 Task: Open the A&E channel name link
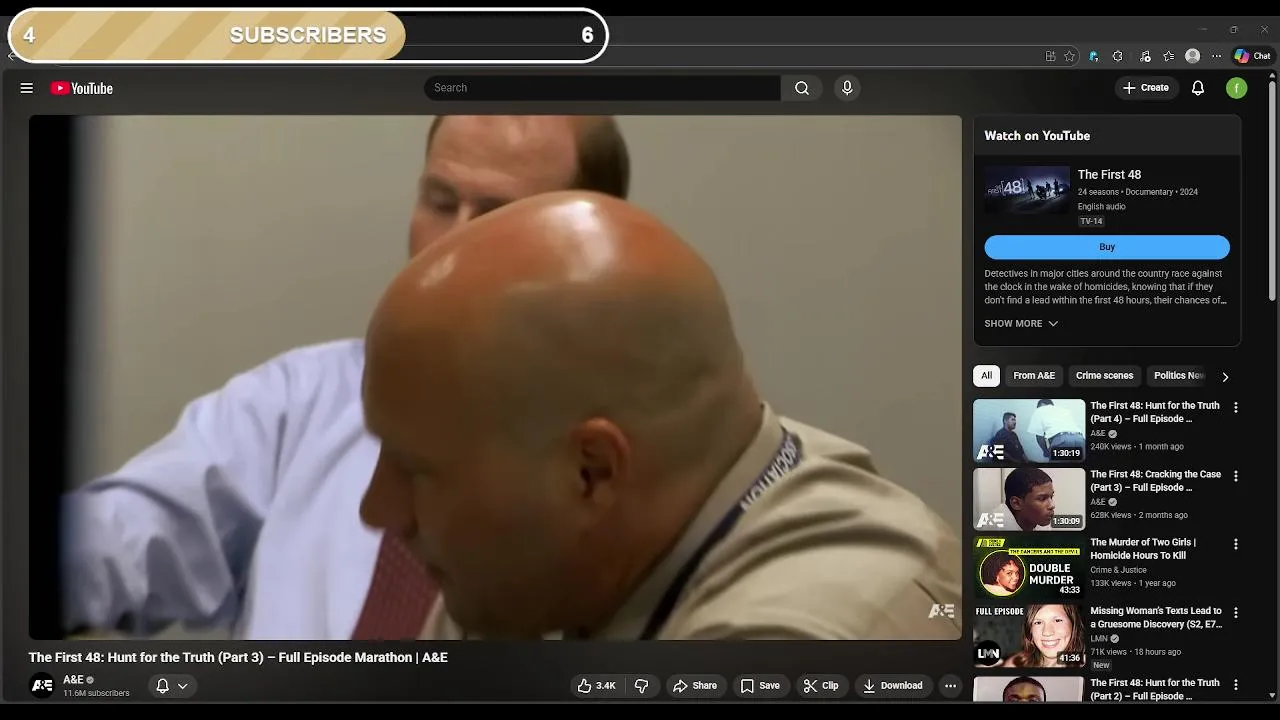(x=74, y=680)
